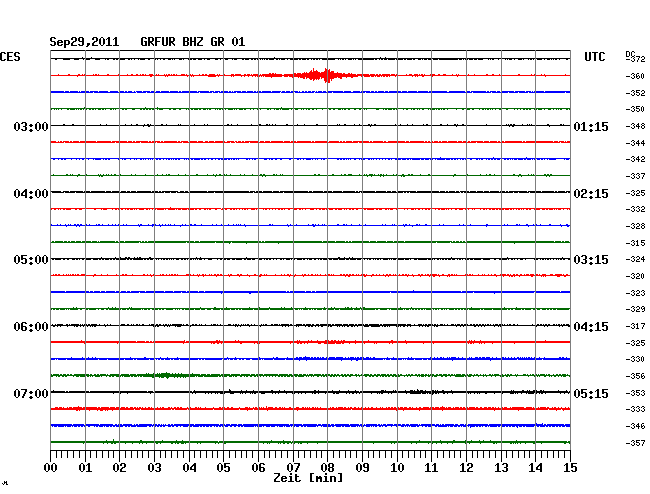Select the DC offset value -332

point(635,209)
